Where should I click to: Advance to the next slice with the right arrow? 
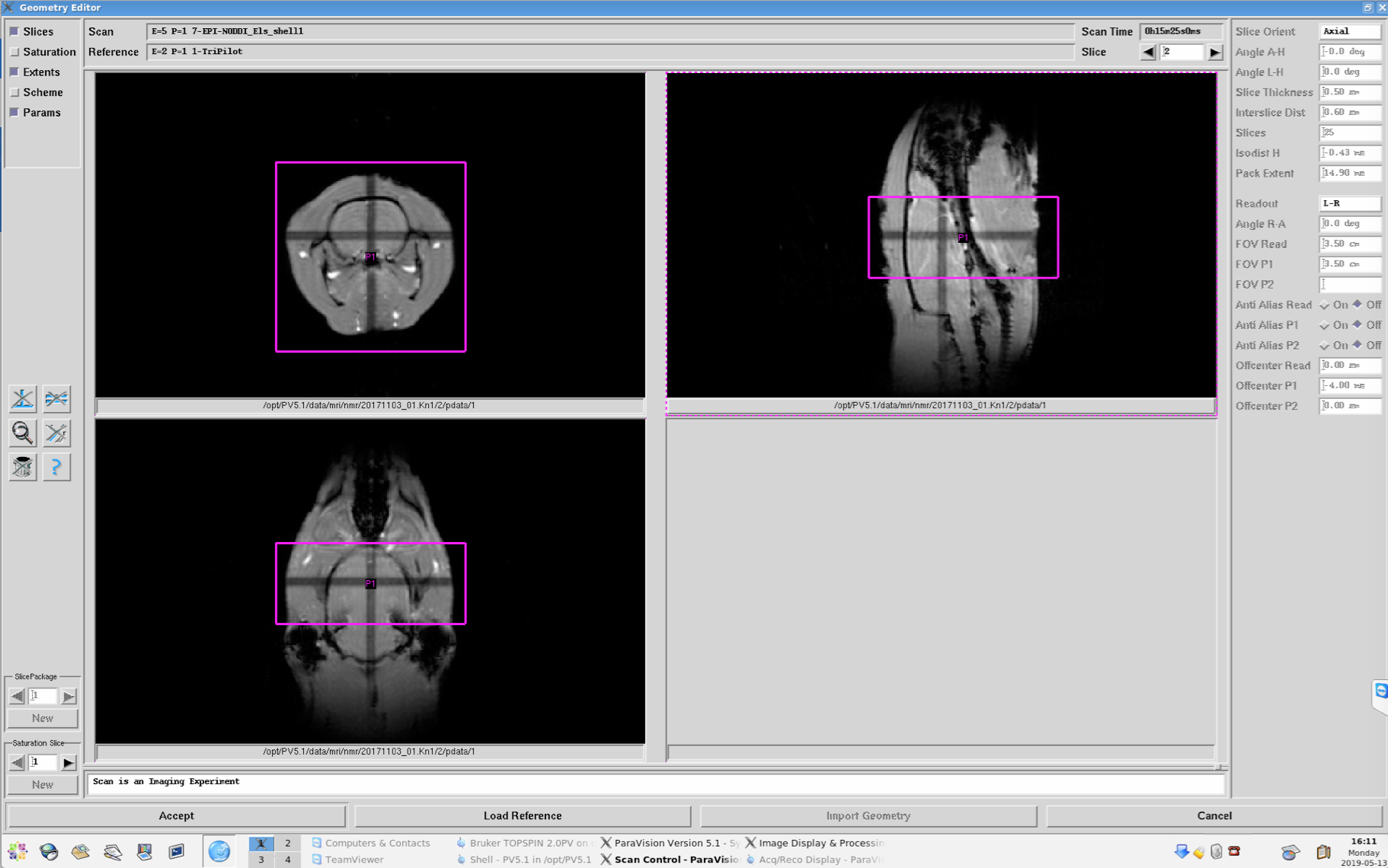pos(1215,53)
